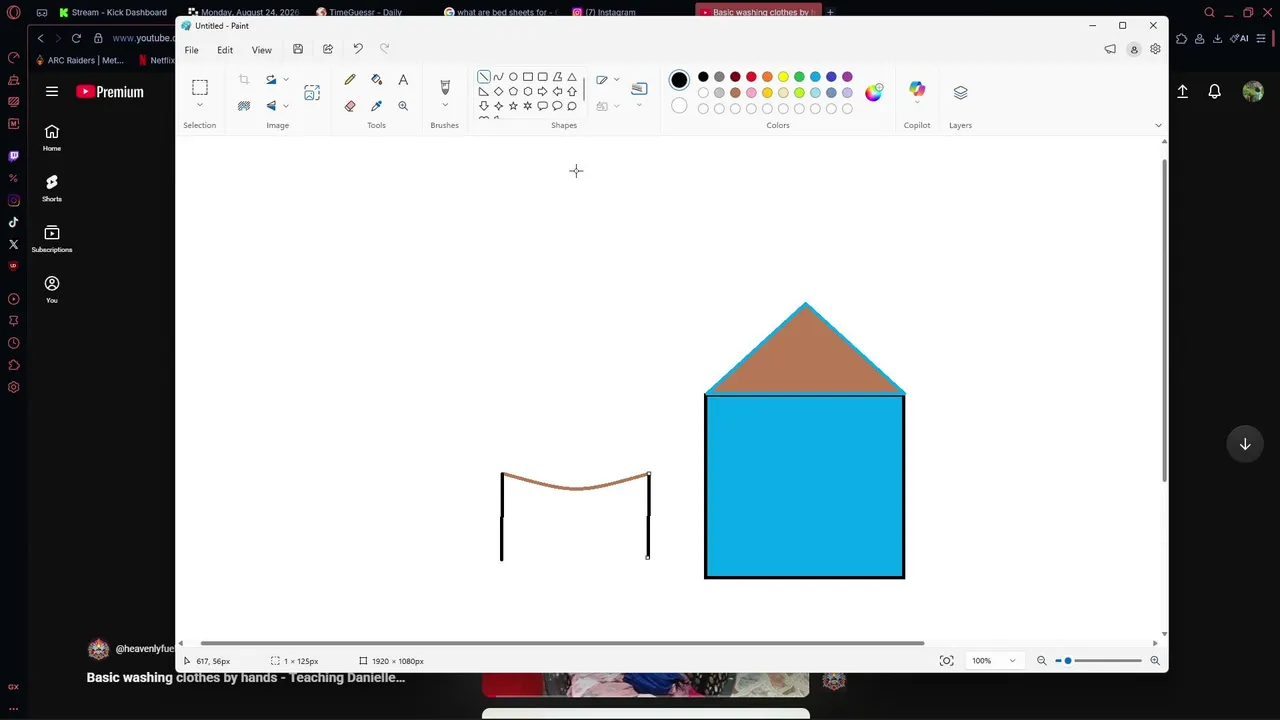Click the Save icon in Paint
Image resolution: width=1280 pixels, height=720 pixels.
[x=298, y=49]
